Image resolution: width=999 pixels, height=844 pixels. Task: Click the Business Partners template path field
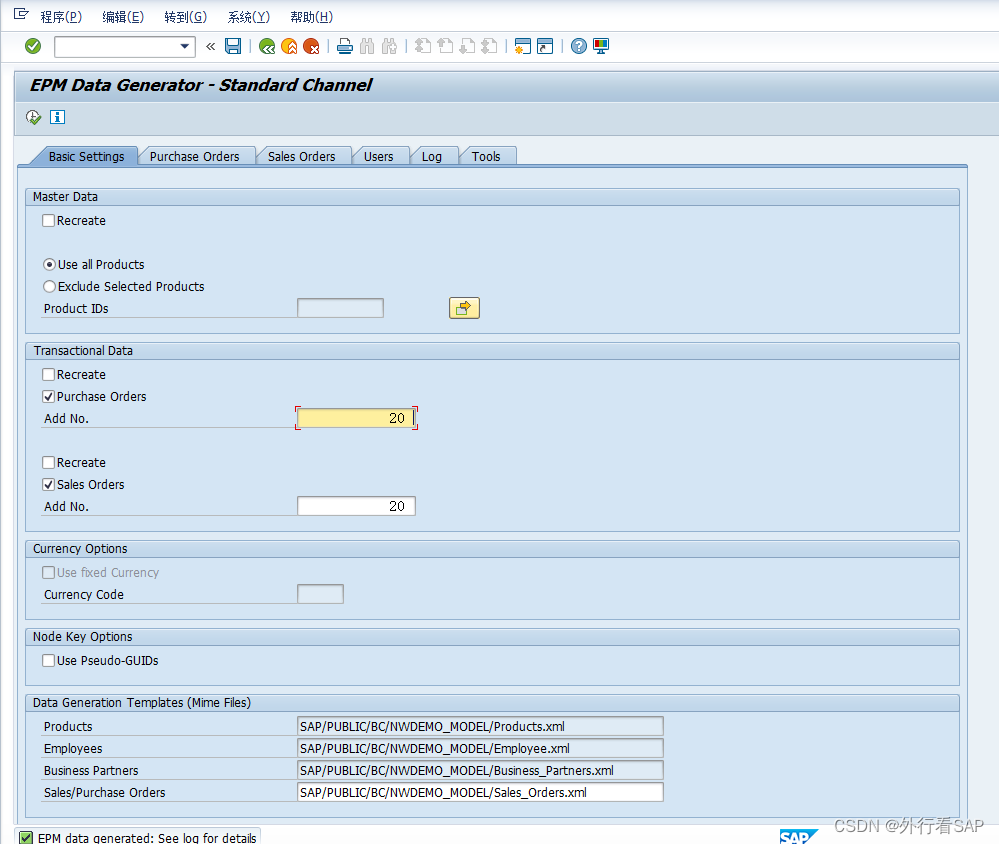click(x=480, y=770)
